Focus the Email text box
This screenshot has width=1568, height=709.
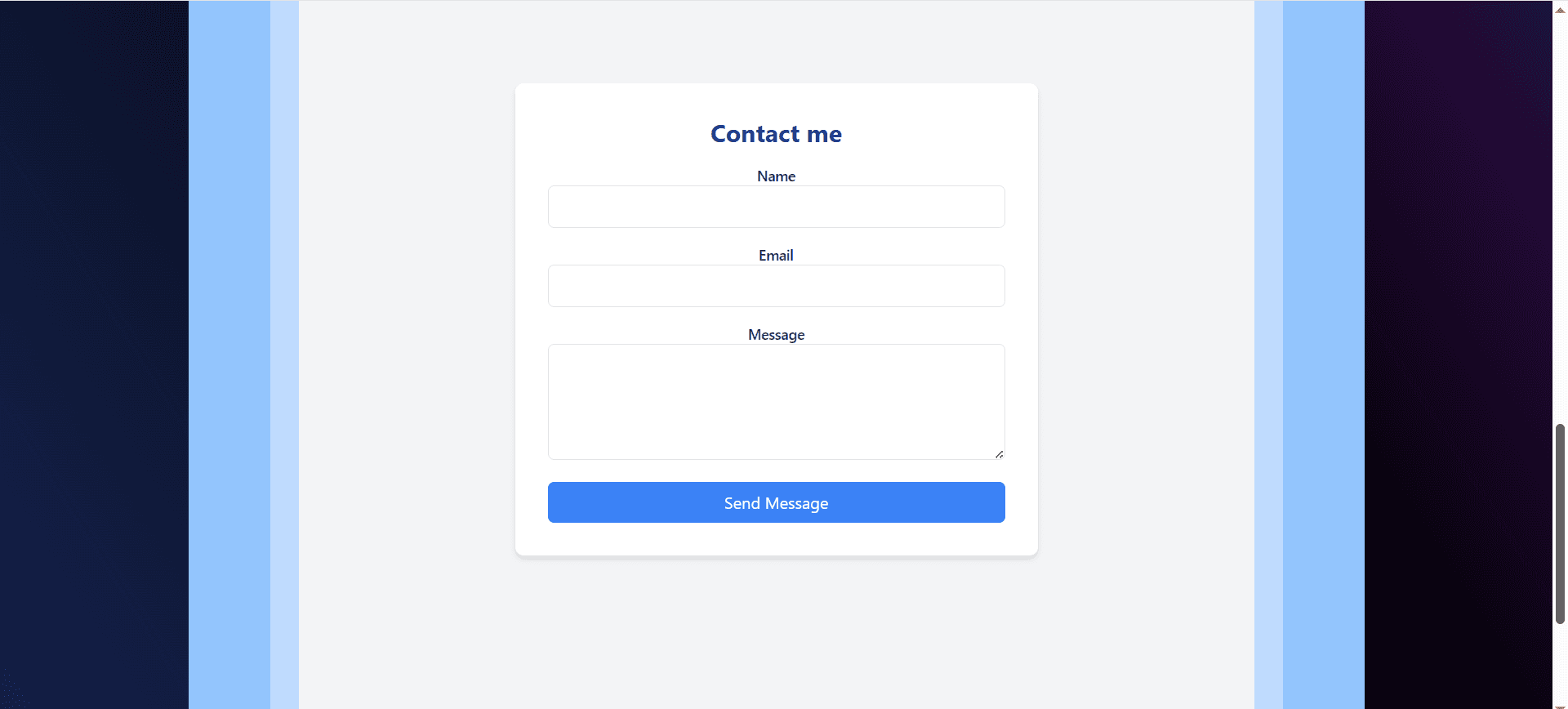tap(776, 286)
